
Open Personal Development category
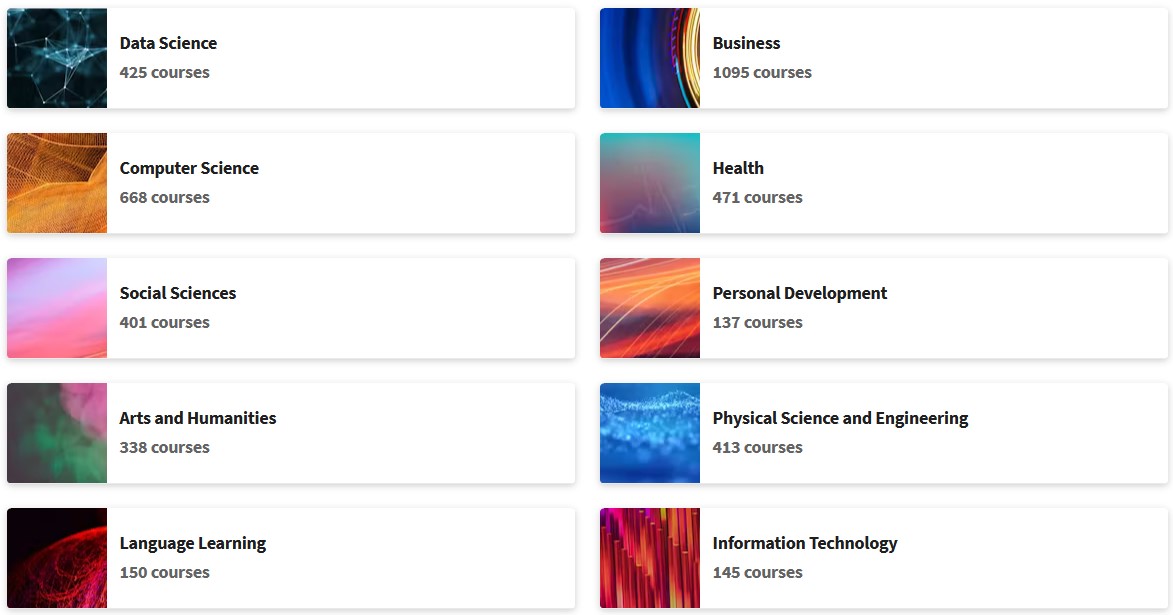coord(800,293)
